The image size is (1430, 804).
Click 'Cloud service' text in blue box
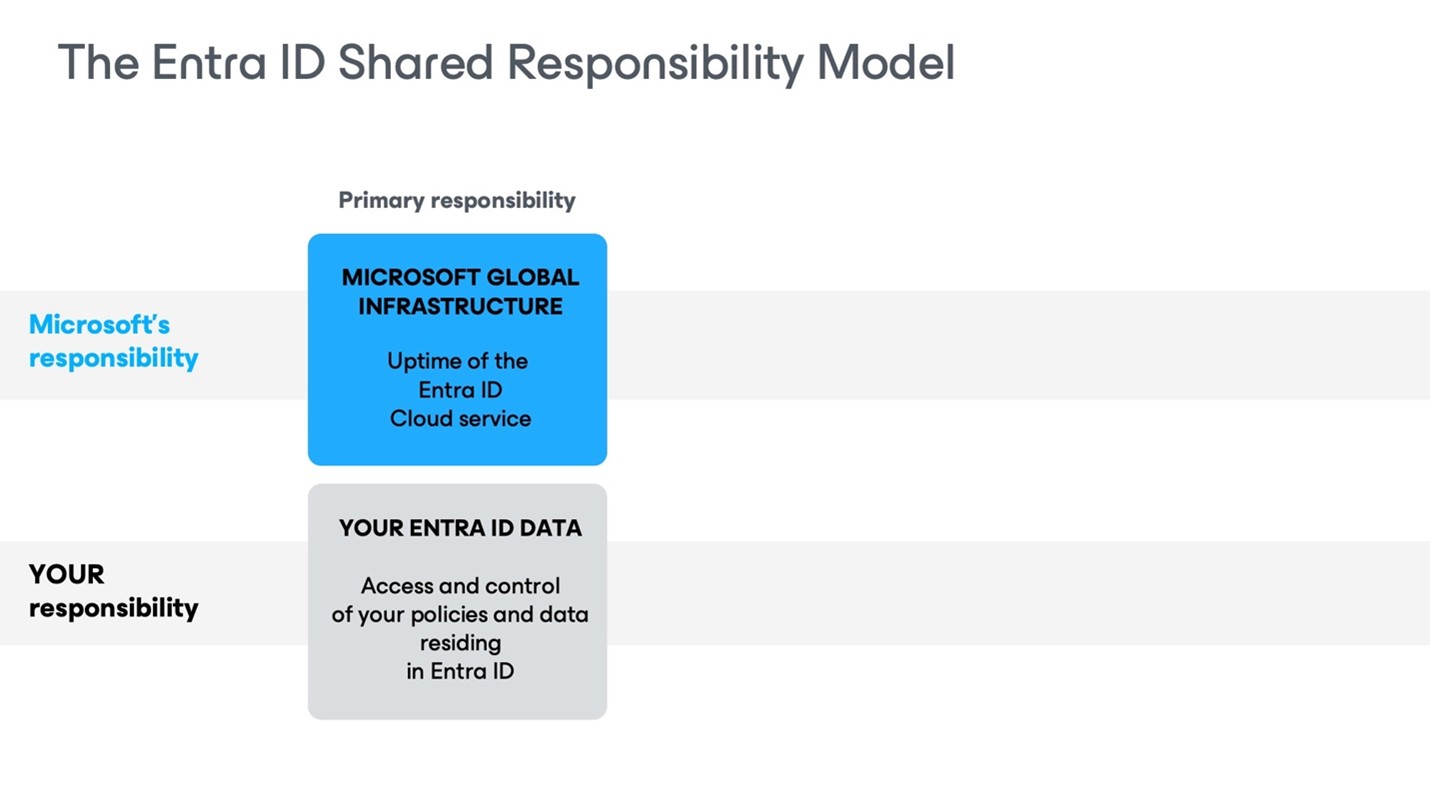click(x=460, y=418)
